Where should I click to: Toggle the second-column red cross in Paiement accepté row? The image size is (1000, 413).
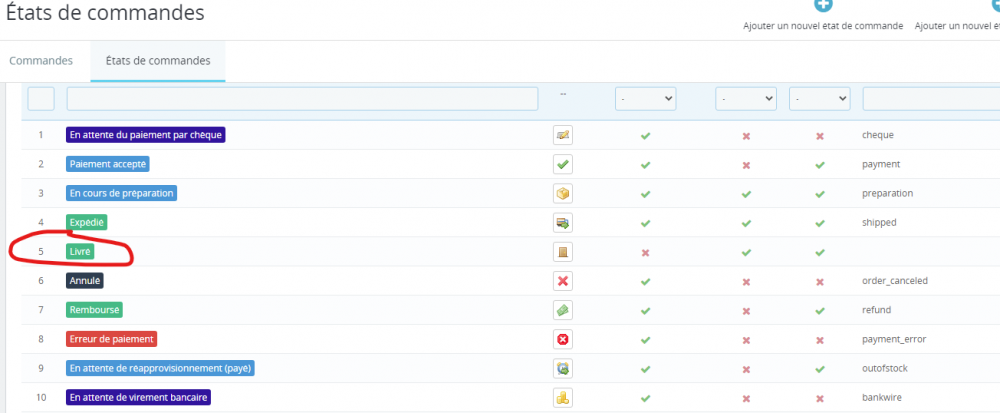pyautogui.click(x=746, y=165)
